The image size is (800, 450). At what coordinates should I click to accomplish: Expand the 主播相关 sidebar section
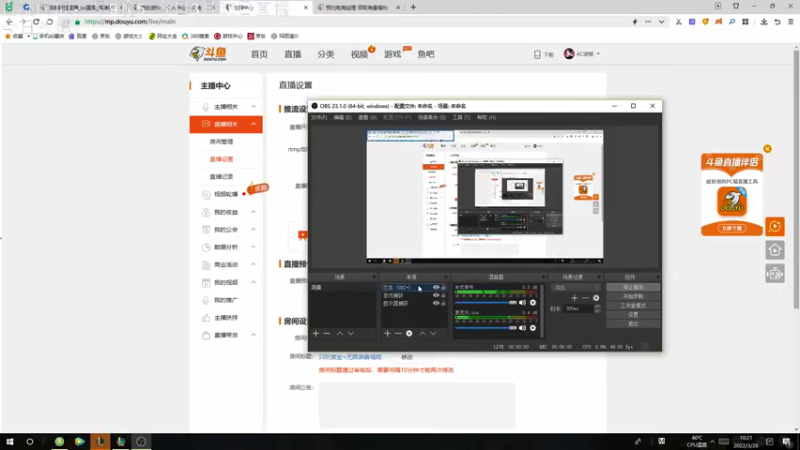point(254,107)
